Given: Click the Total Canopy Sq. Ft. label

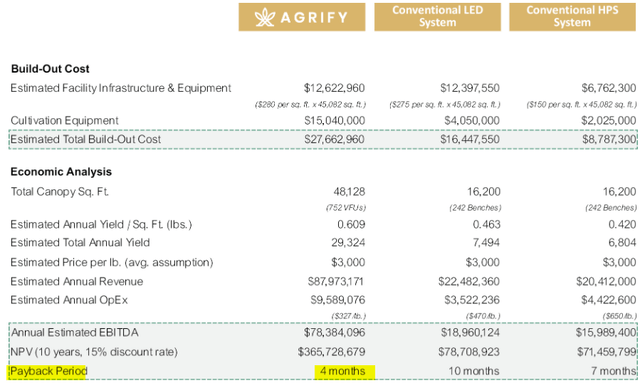Looking at the screenshot, I should click(x=60, y=192).
